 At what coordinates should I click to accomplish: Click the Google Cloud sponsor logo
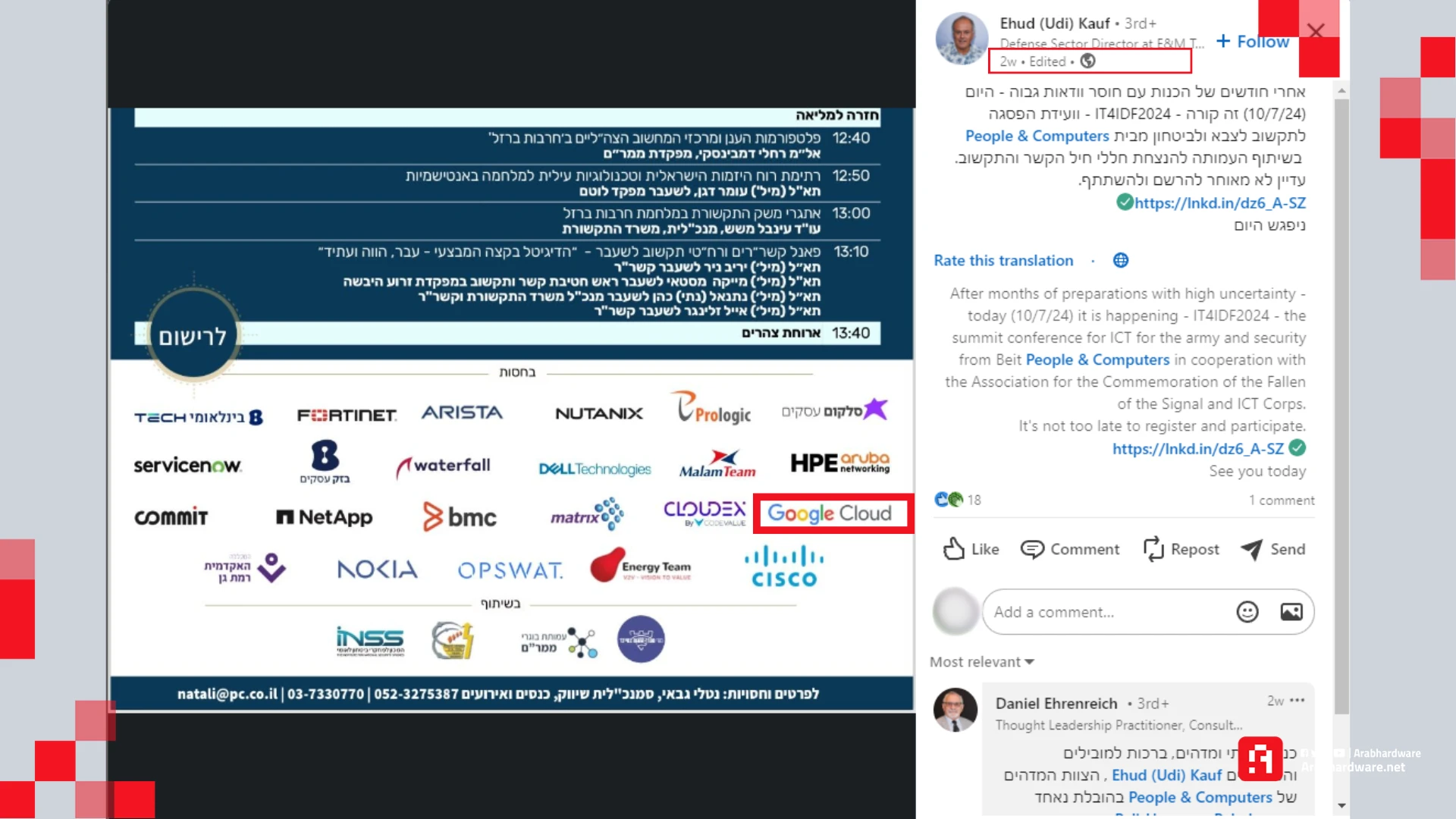click(x=831, y=513)
